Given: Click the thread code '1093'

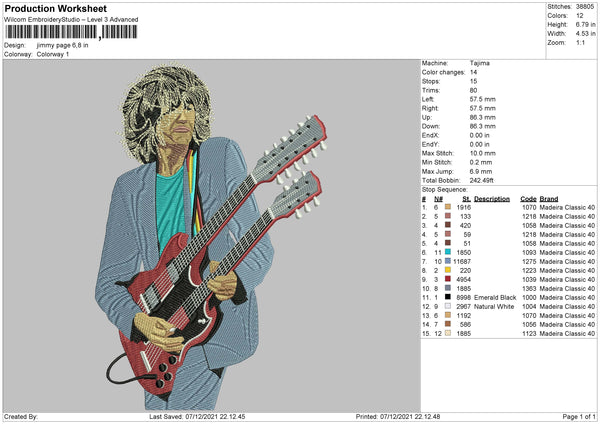Looking at the screenshot, I should coord(529,253).
